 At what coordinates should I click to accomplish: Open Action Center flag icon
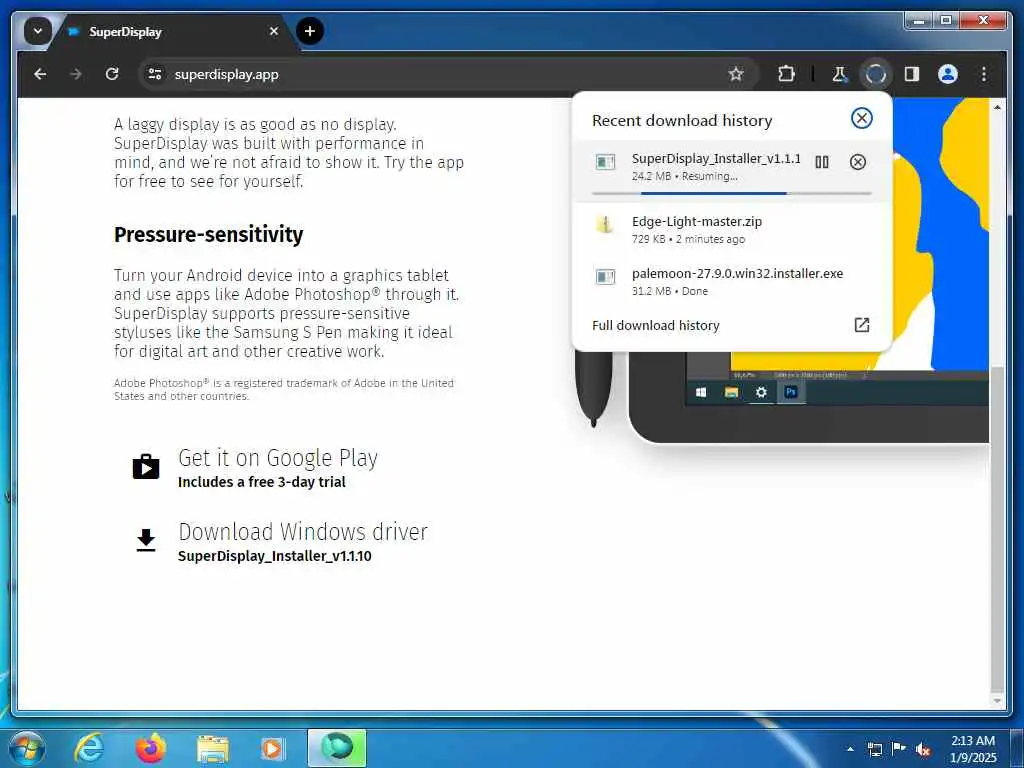899,749
